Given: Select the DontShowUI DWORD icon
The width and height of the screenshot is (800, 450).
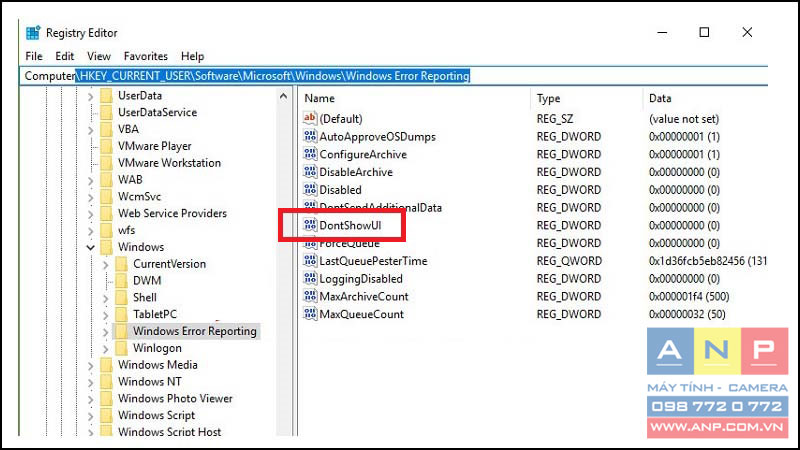Looking at the screenshot, I should tap(310, 225).
